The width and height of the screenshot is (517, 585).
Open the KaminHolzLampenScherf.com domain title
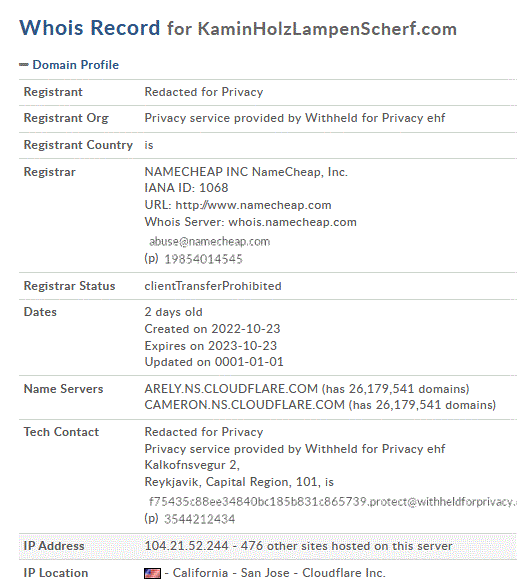click(327, 29)
